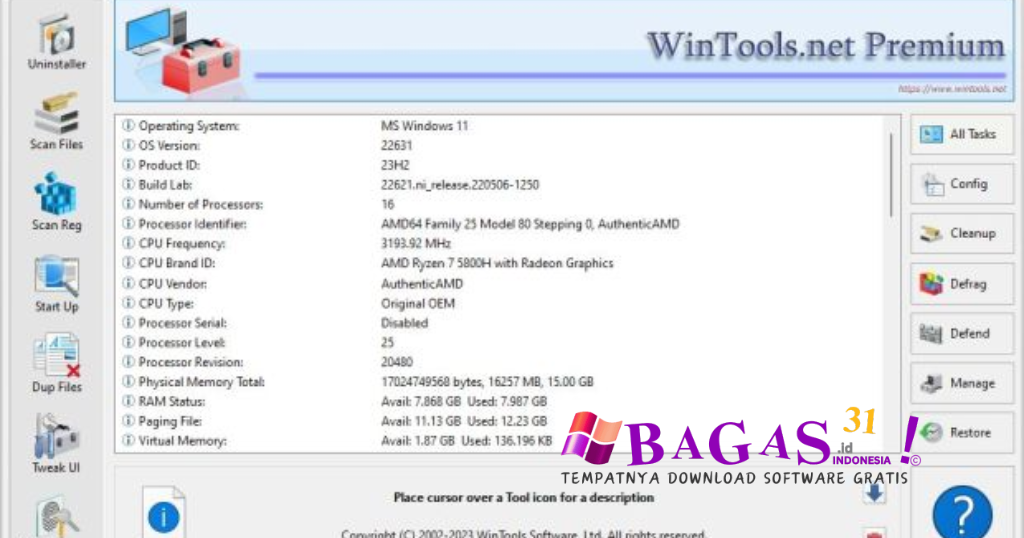Select the CPU Type row
Image resolution: width=1024 pixels, height=538 pixels.
pos(502,304)
